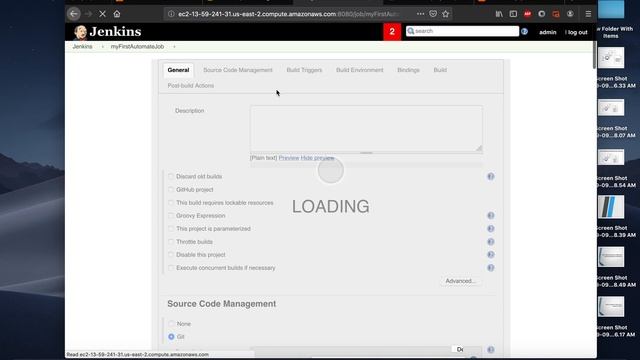This screenshot has height=360, width=640.
Task: Stop page loading with X button
Action: [x=102, y=14]
